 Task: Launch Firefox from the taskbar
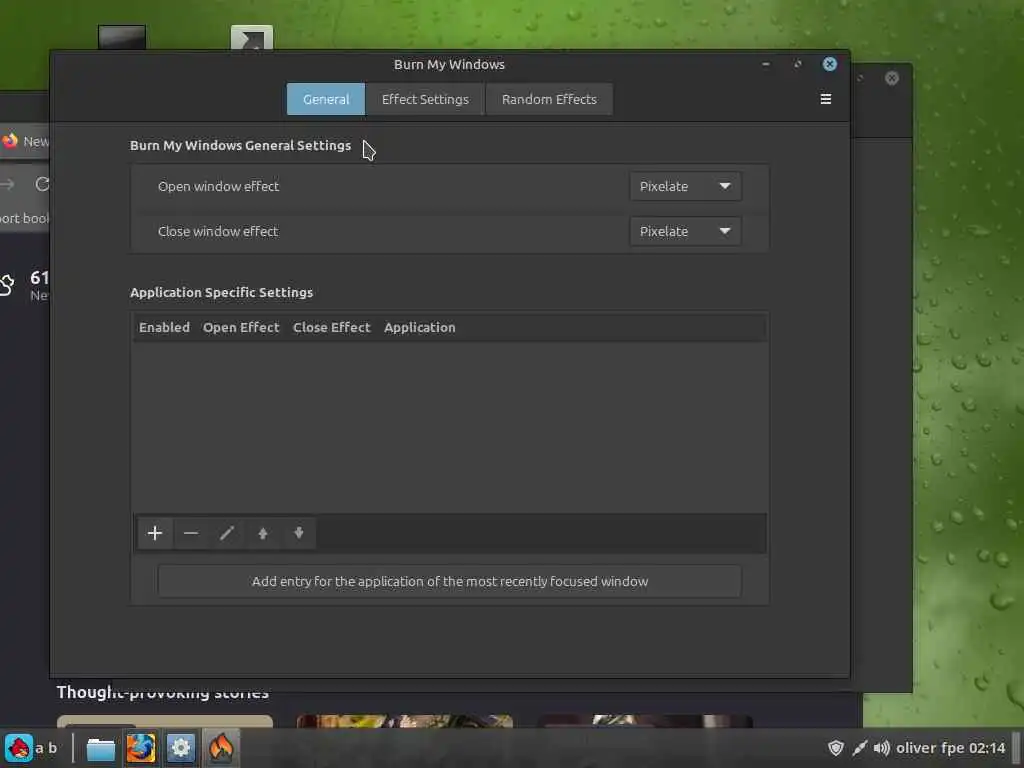pyautogui.click(x=140, y=748)
